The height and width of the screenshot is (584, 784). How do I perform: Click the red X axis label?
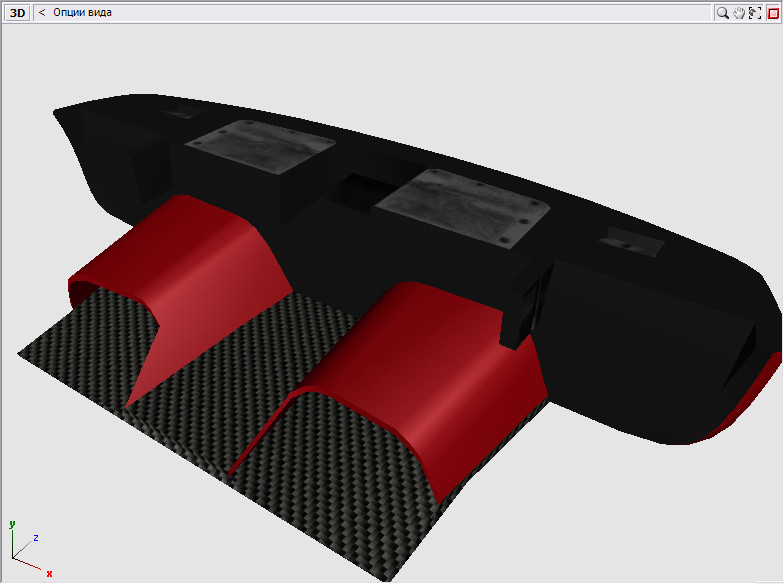(48, 574)
